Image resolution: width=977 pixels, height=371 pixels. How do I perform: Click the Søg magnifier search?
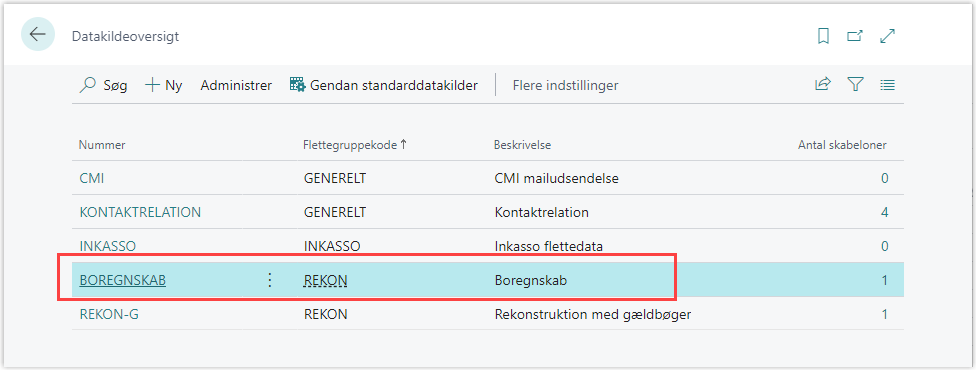[x=103, y=85]
